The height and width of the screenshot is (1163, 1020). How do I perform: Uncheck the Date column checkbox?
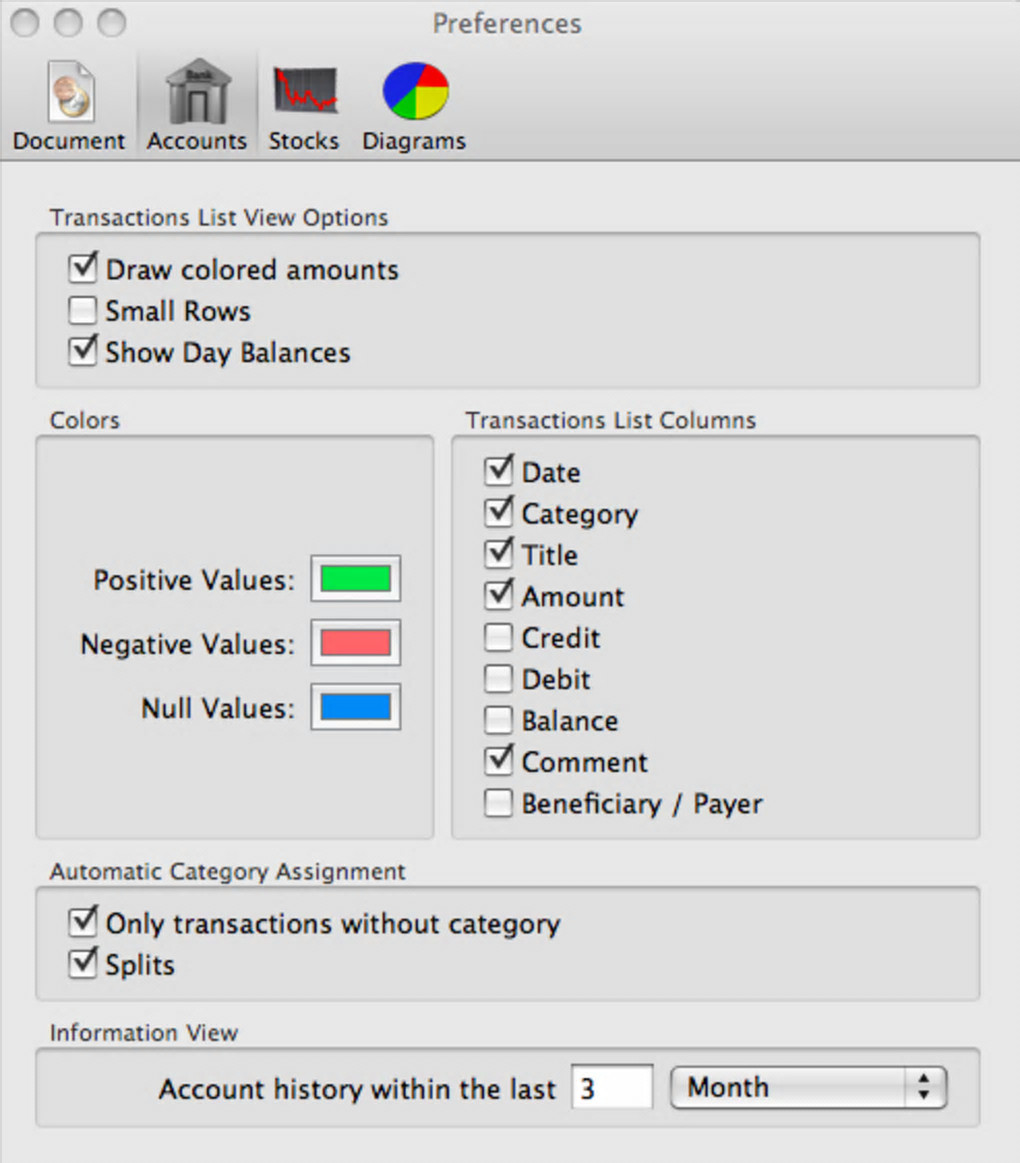coord(498,471)
